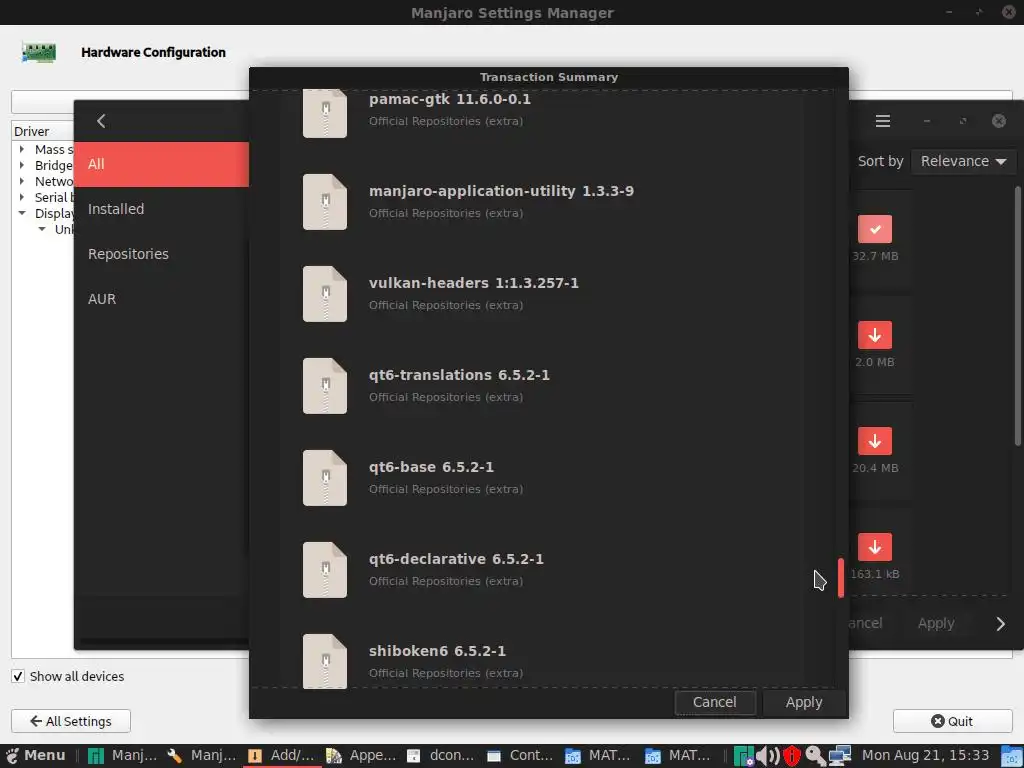Click the qt6-translations package icon
Image resolution: width=1024 pixels, height=768 pixels.
(x=325, y=386)
